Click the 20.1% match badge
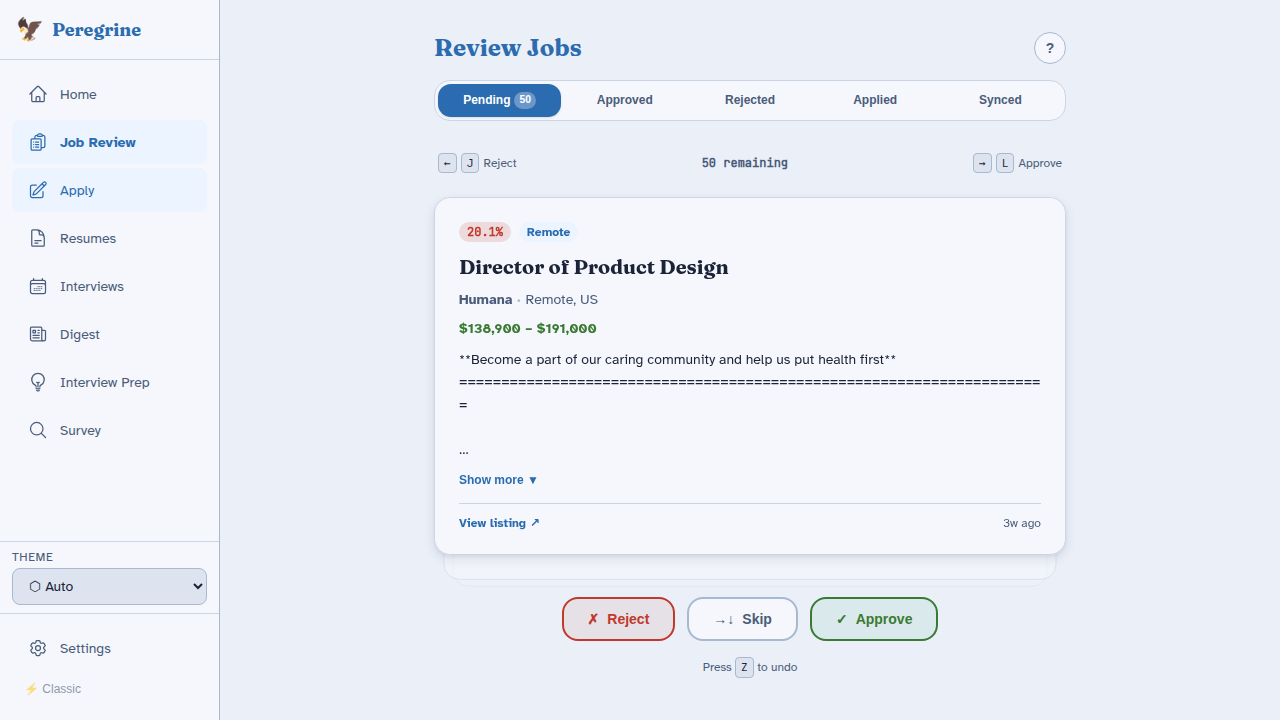Screen dimensions: 1280x720 tap(484, 232)
